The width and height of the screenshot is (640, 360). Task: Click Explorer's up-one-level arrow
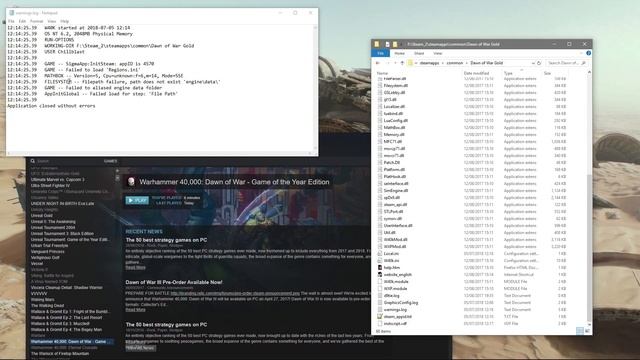click(x=402, y=63)
